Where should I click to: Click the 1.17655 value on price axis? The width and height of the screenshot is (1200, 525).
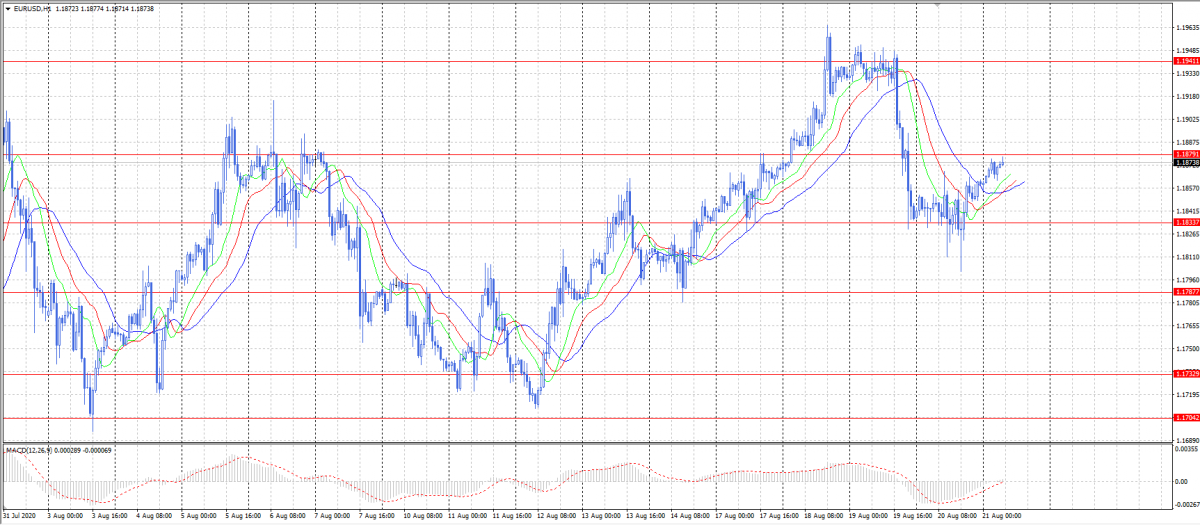point(1187,326)
